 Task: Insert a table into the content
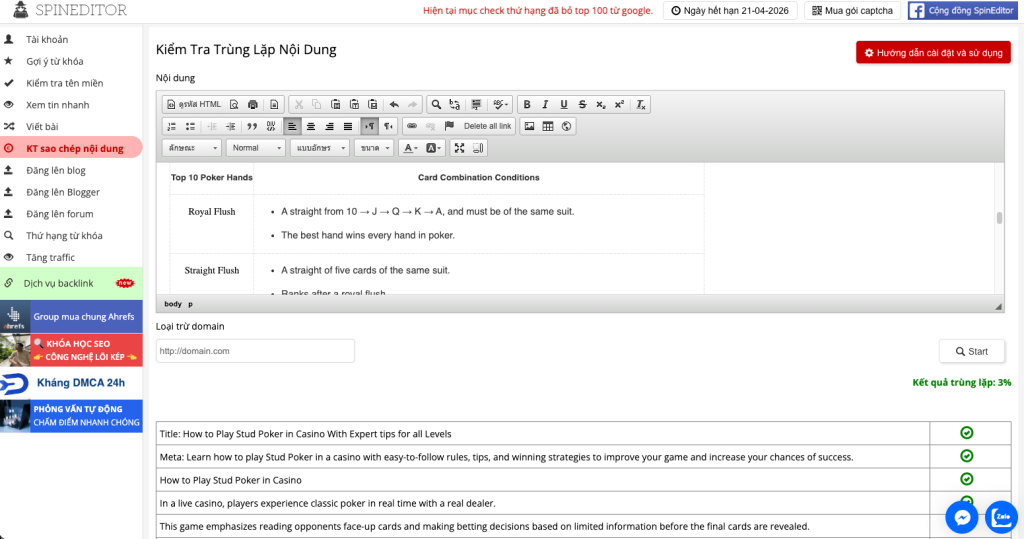(548, 126)
